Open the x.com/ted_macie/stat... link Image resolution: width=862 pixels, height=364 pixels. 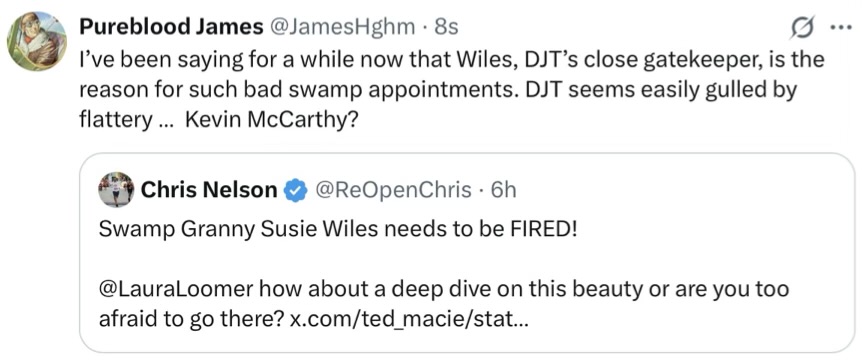pos(409,319)
